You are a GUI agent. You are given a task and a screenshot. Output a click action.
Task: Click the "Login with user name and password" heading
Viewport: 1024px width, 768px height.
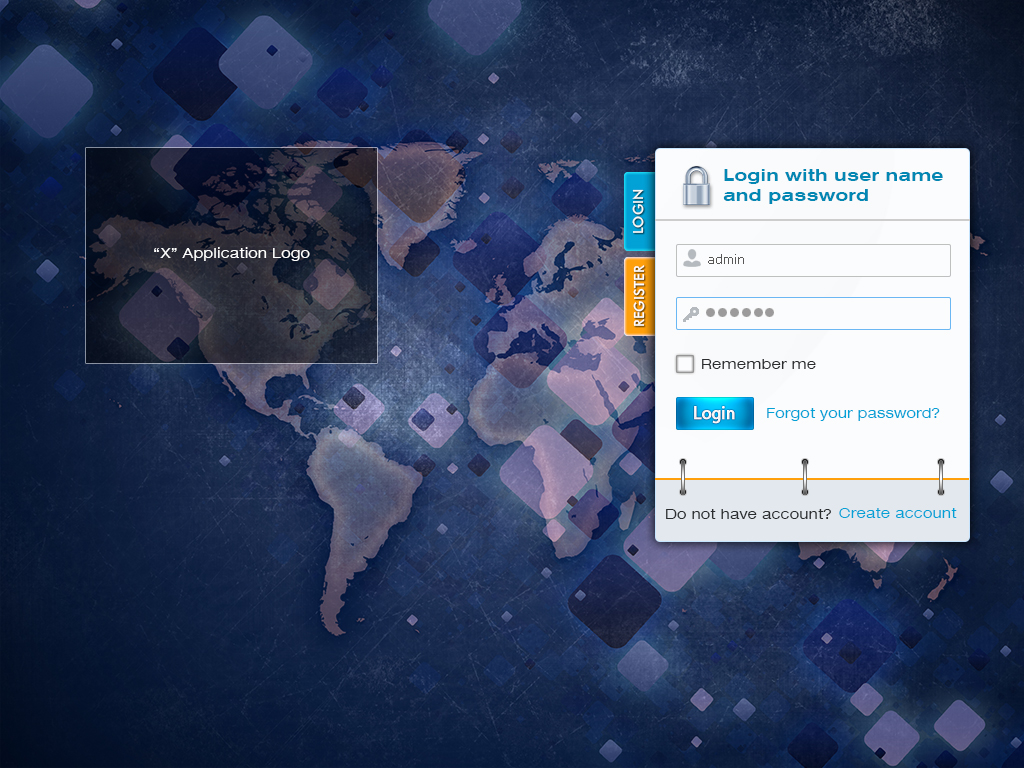833,185
